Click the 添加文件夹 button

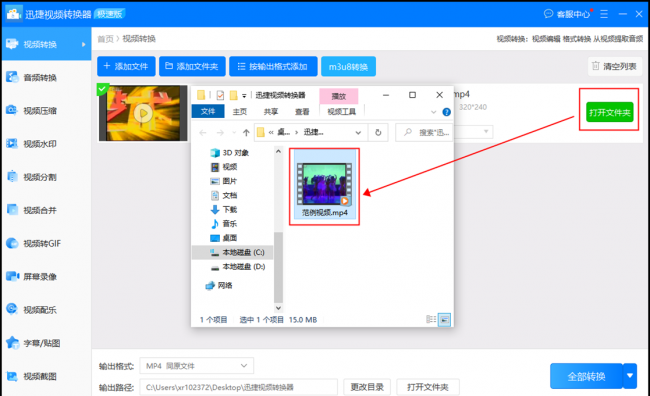pyautogui.click(x=192, y=66)
